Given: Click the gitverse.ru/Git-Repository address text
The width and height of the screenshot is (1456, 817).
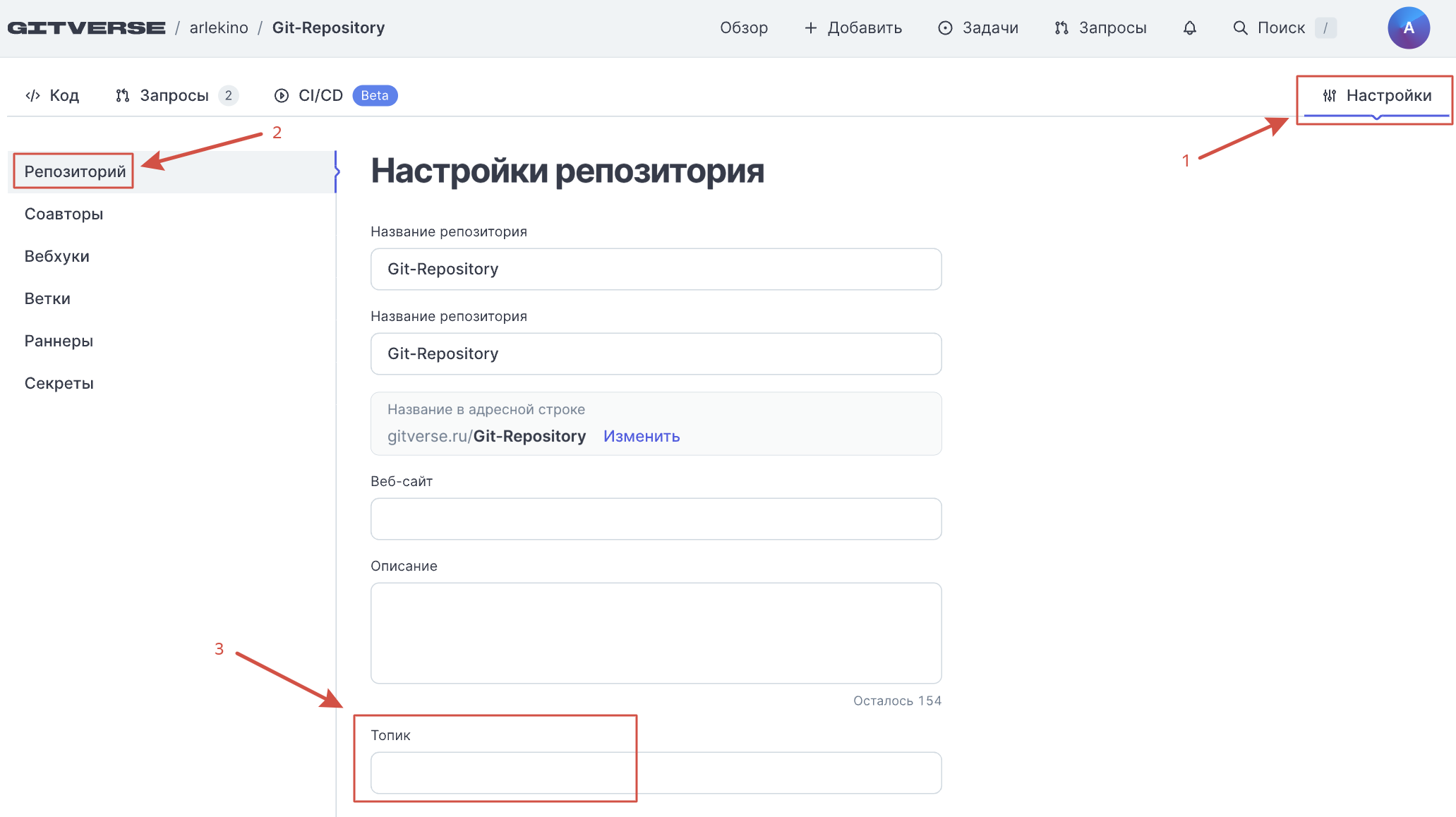Looking at the screenshot, I should point(486,436).
